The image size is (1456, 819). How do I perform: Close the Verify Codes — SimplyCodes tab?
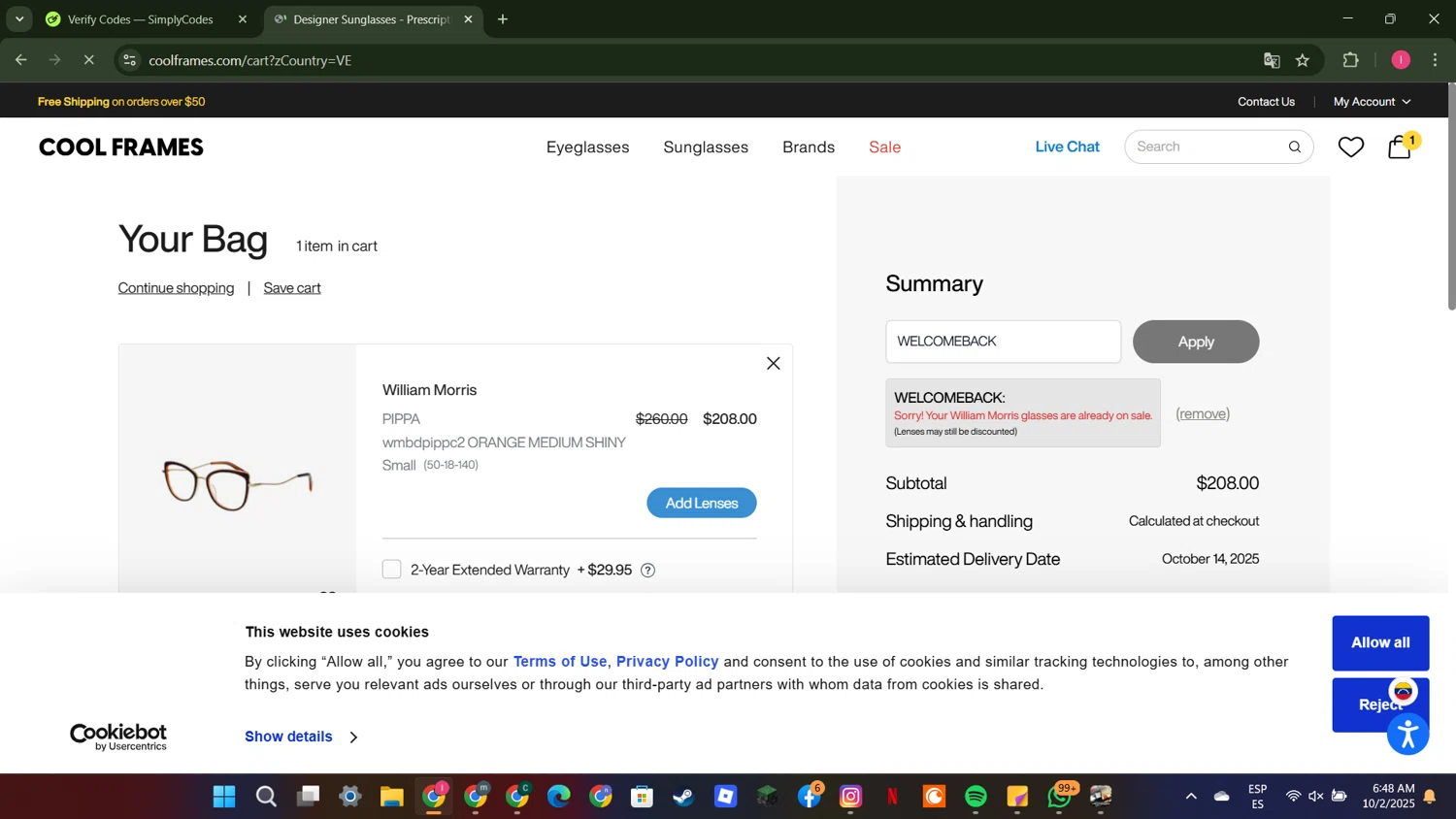coord(243,19)
